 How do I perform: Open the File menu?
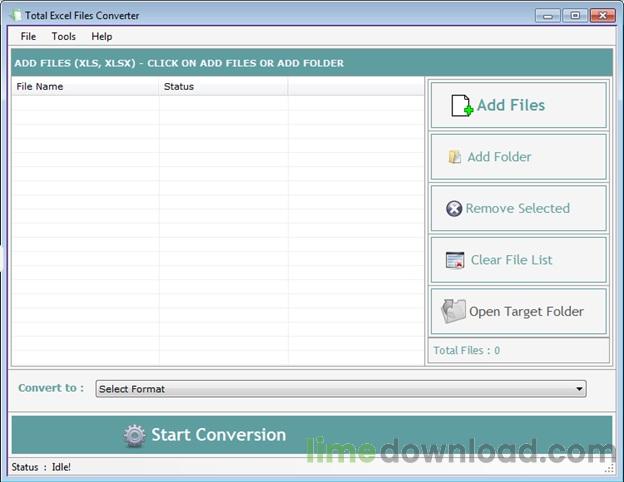pos(28,37)
